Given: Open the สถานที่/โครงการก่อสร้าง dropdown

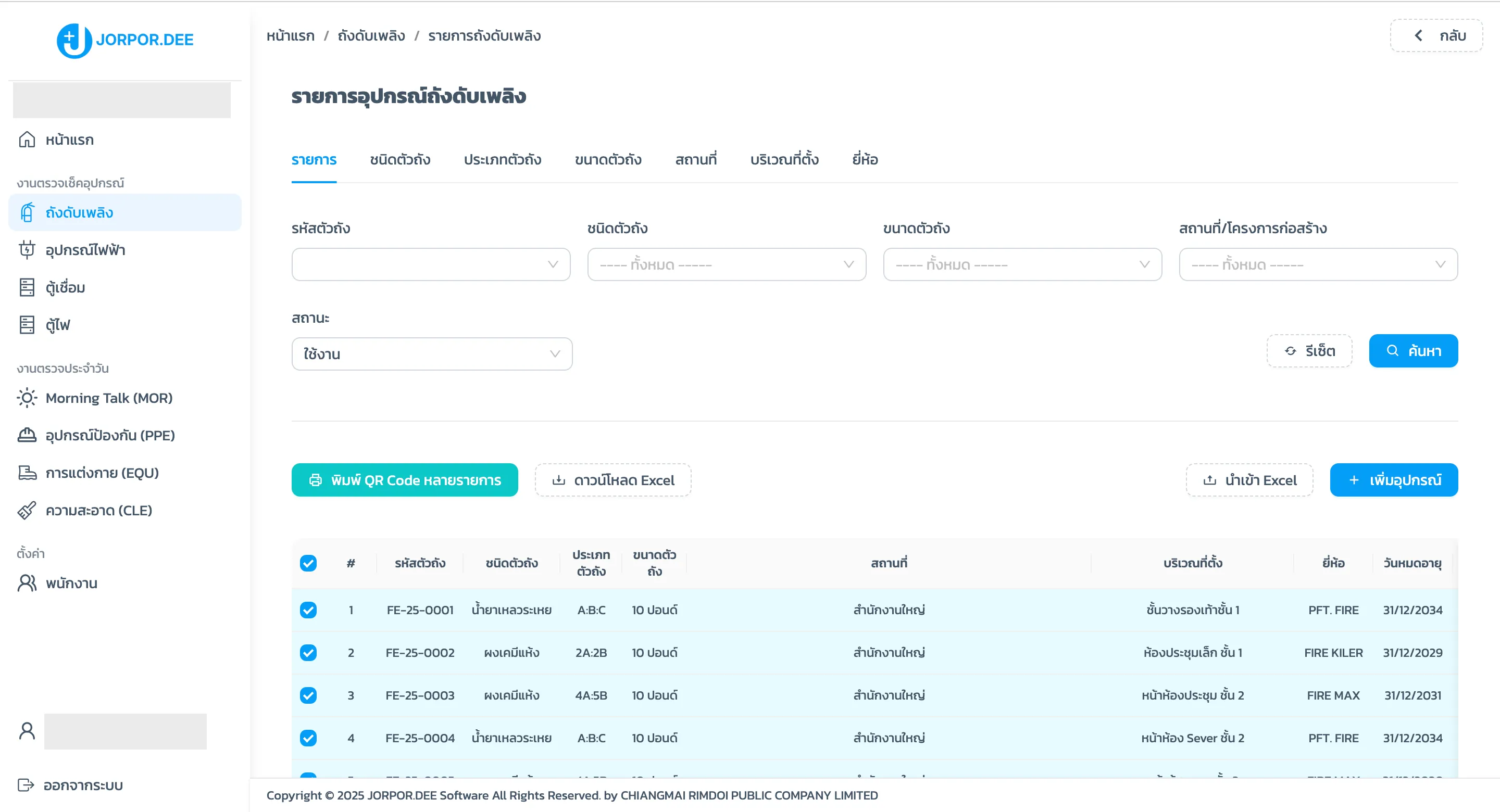Looking at the screenshot, I should pos(1318,264).
